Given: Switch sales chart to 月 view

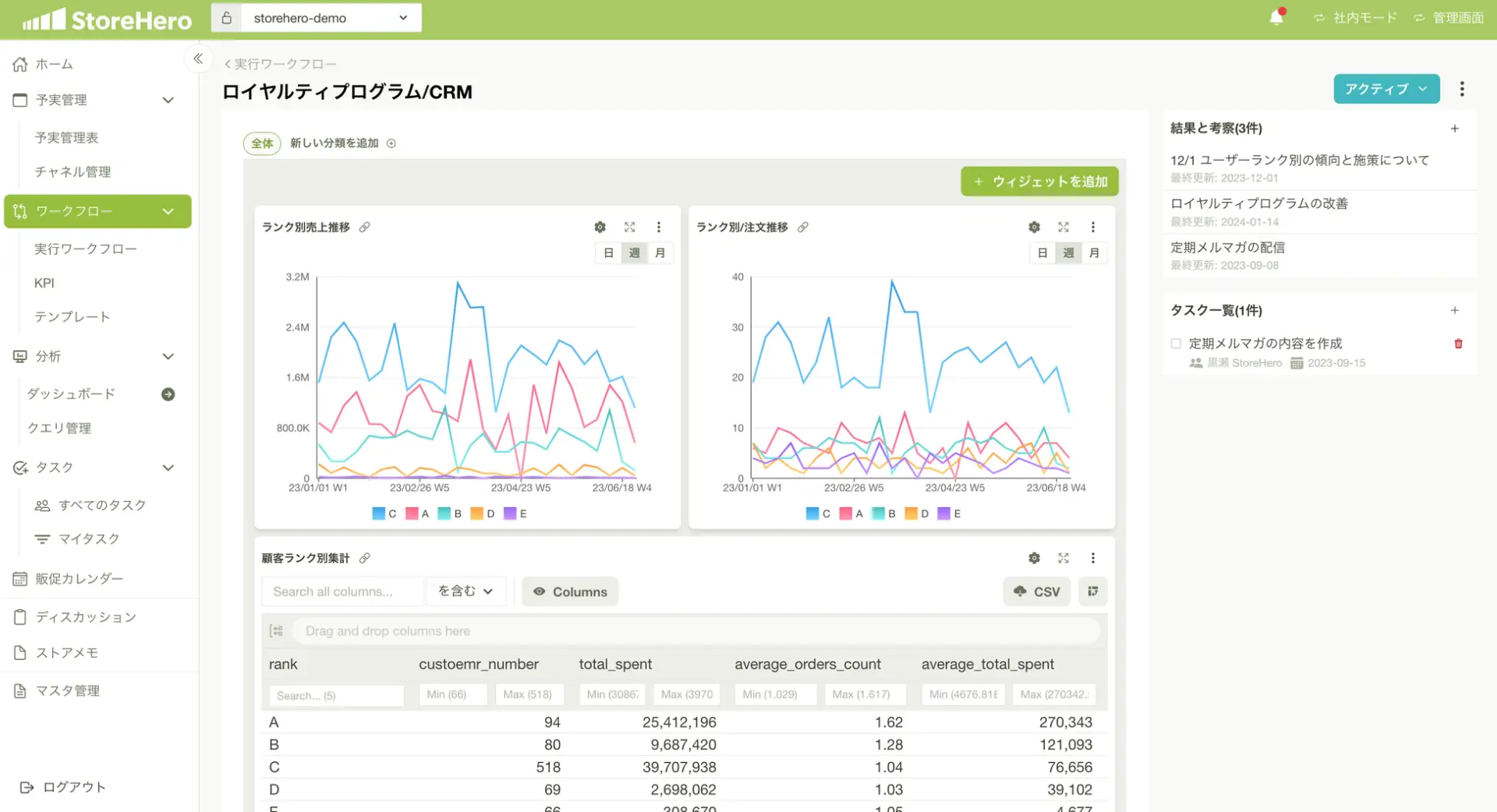Looking at the screenshot, I should pos(660,252).
